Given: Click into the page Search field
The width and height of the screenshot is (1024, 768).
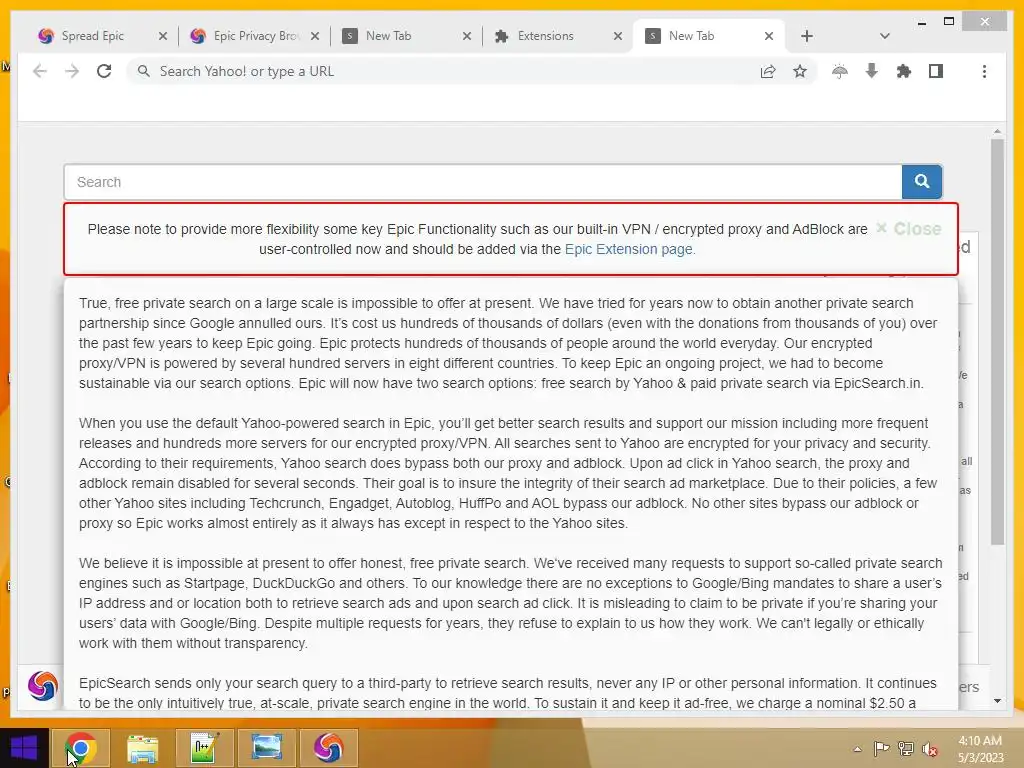Looking at the screenshot, I should point(483,182).
